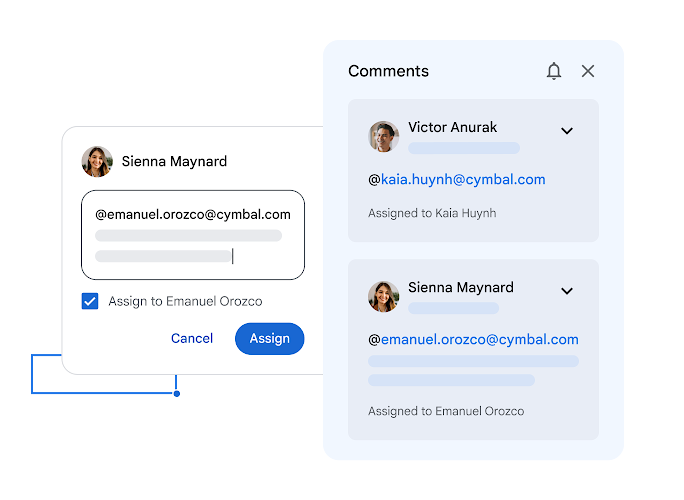Select the Comments panel heading

coord(388,71)
